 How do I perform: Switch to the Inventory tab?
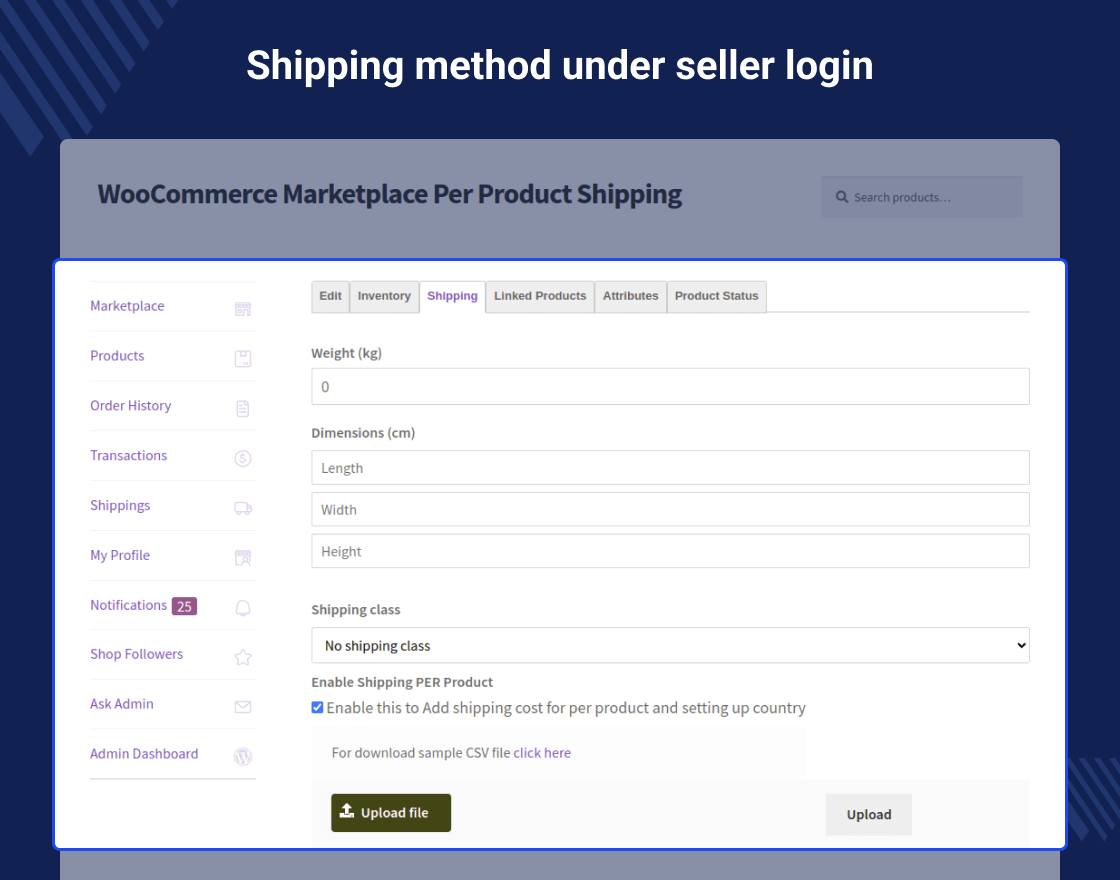click(x=384, y=296)
